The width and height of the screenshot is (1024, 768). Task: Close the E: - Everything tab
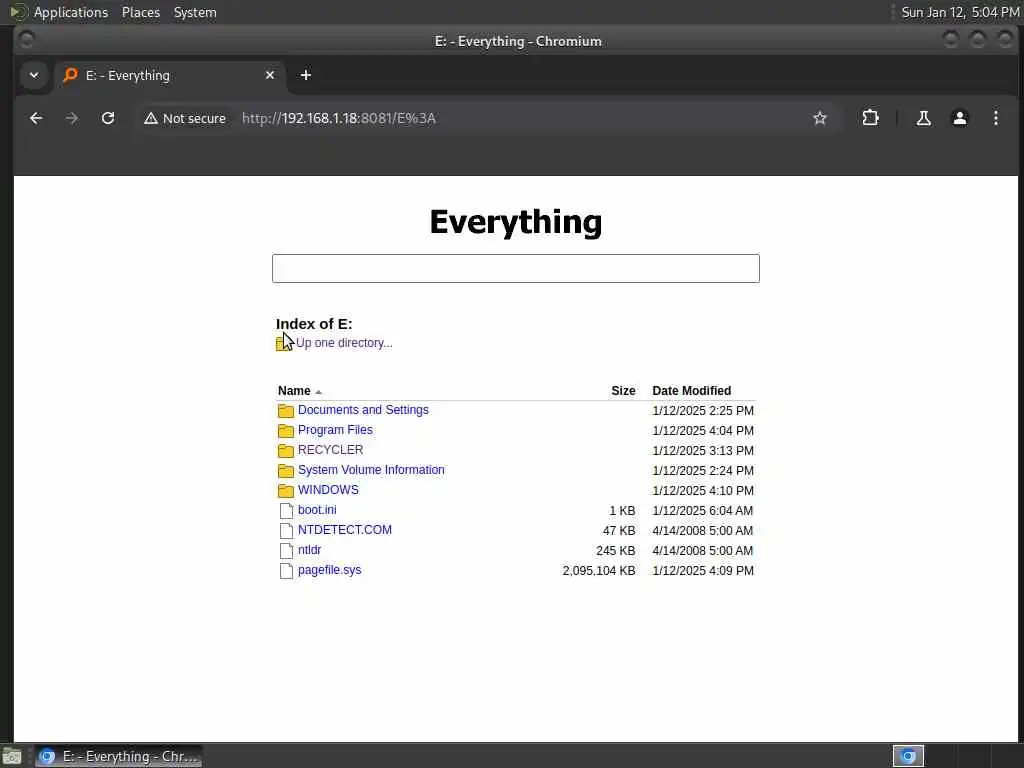point(270,75)
